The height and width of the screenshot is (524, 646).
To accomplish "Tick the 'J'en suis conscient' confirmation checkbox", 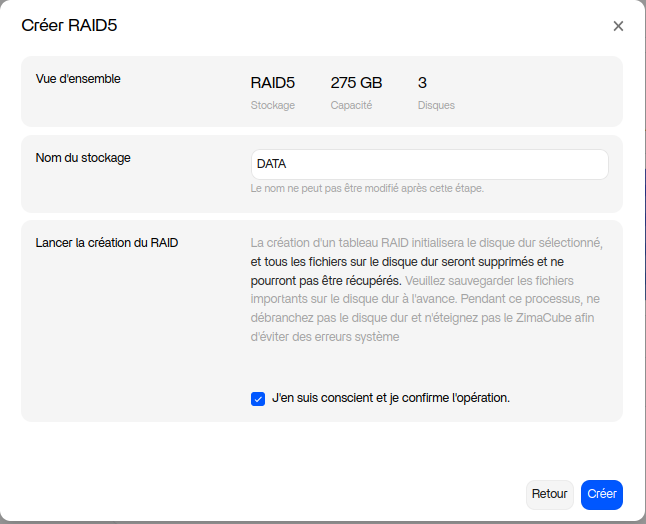I will (x=258, y=398).
